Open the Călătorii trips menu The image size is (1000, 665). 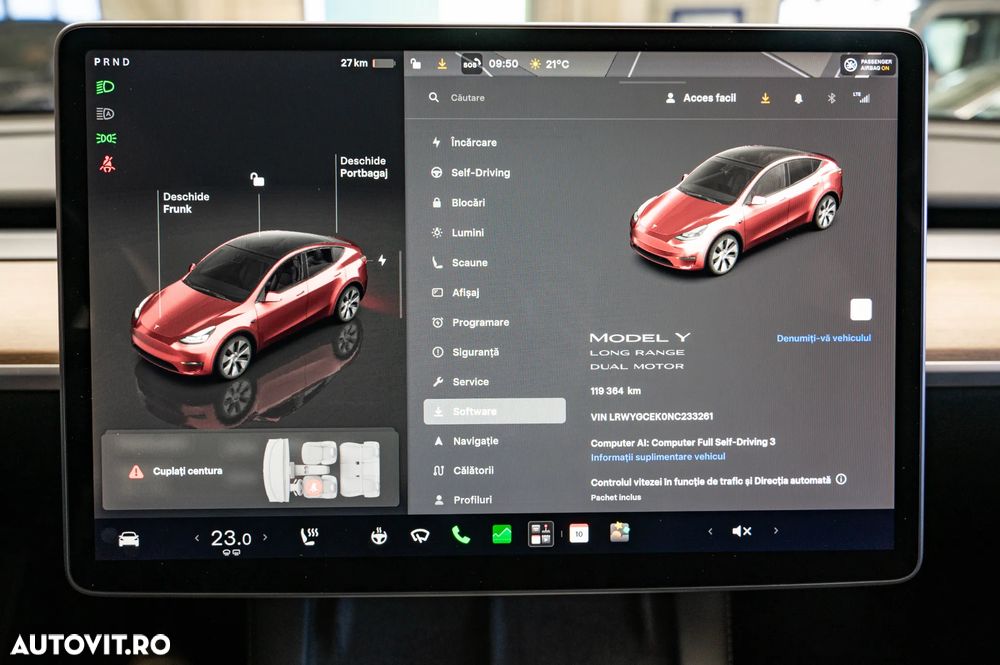click(x=464, y=471)
